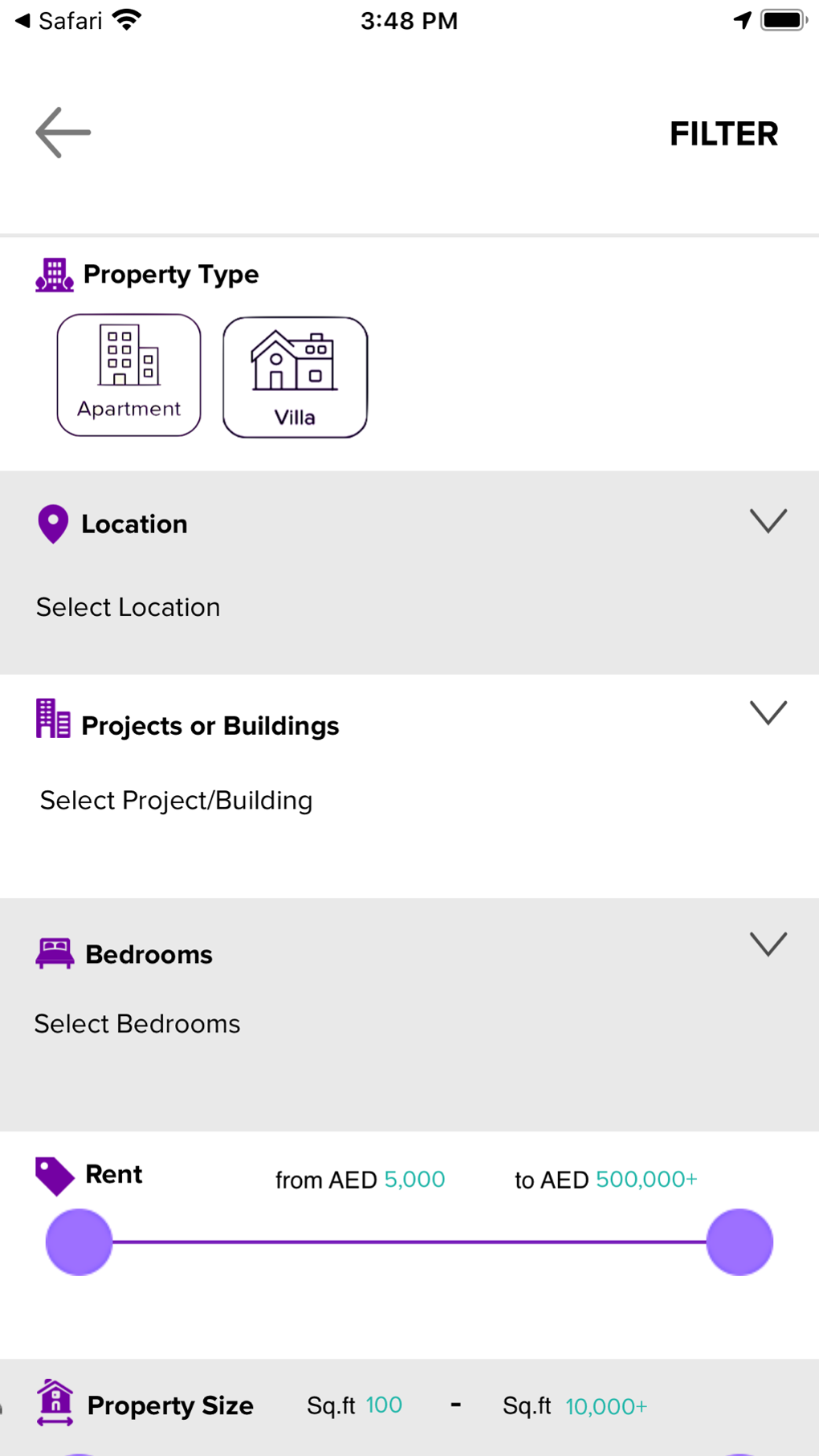This screenshot has height=1456, width=819.
Task: Click the maximum rent slider handle
Action: point(740,1242)
